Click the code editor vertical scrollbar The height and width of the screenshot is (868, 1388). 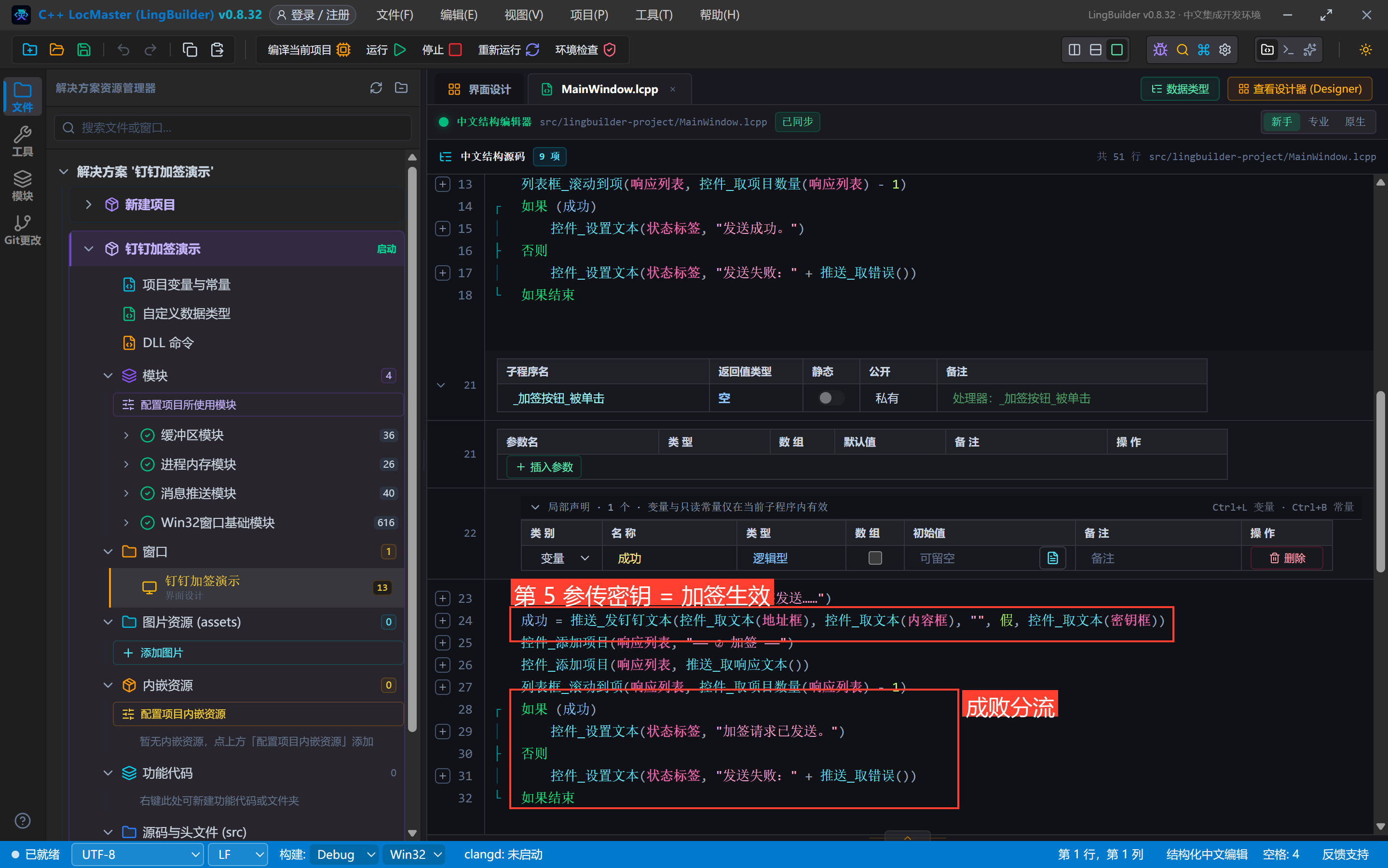[1381, 481]
